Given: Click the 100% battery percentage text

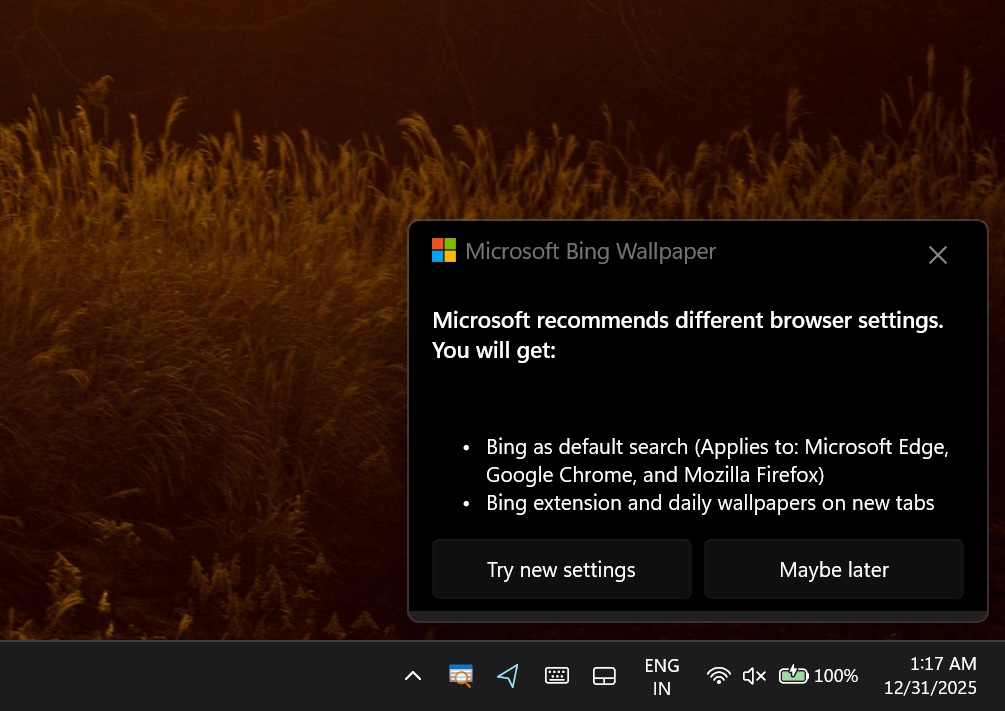Looking at the screenshot, I should tap(836, 675).
